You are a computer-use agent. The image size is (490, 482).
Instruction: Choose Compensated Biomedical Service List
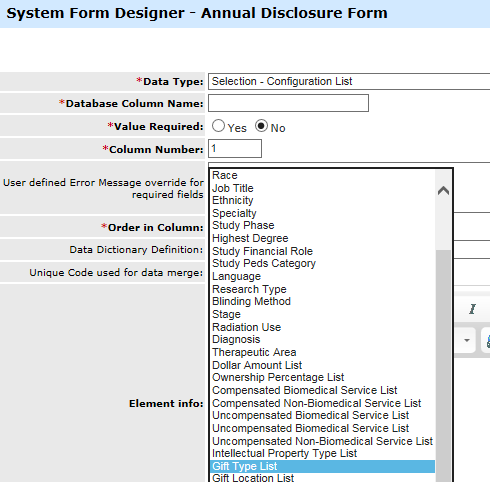coord(323,390)
